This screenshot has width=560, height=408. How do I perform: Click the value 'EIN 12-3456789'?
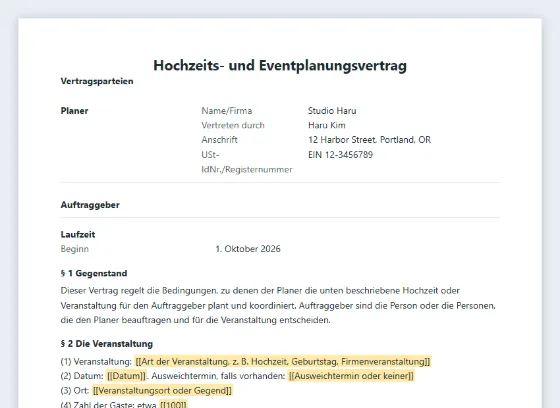(x=340, y=155)
